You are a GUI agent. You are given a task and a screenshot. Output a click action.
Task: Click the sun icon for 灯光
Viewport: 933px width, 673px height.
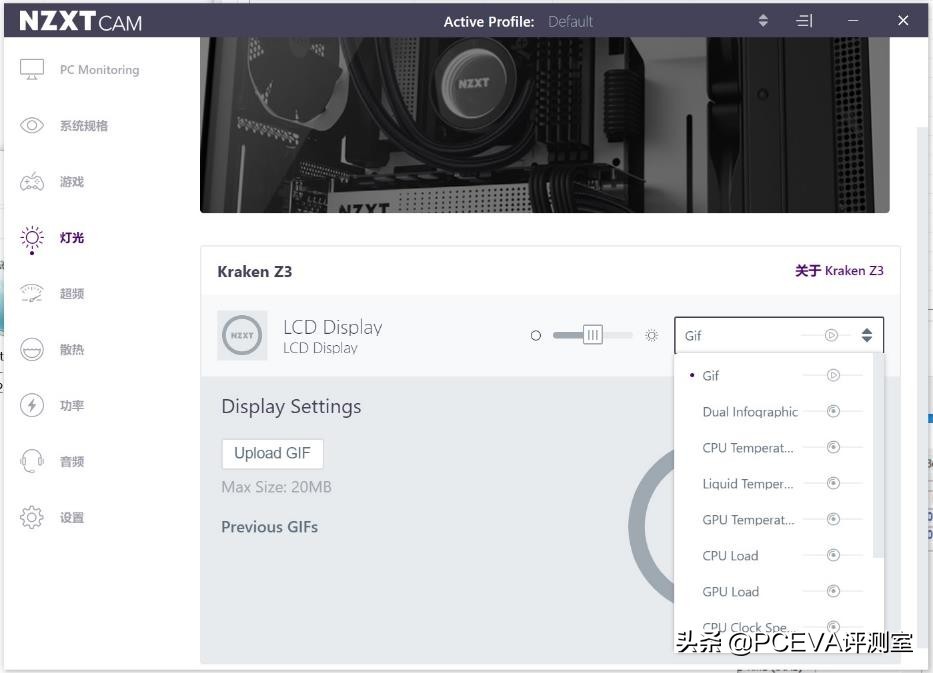pyautogui.click(x=32, y=239)
